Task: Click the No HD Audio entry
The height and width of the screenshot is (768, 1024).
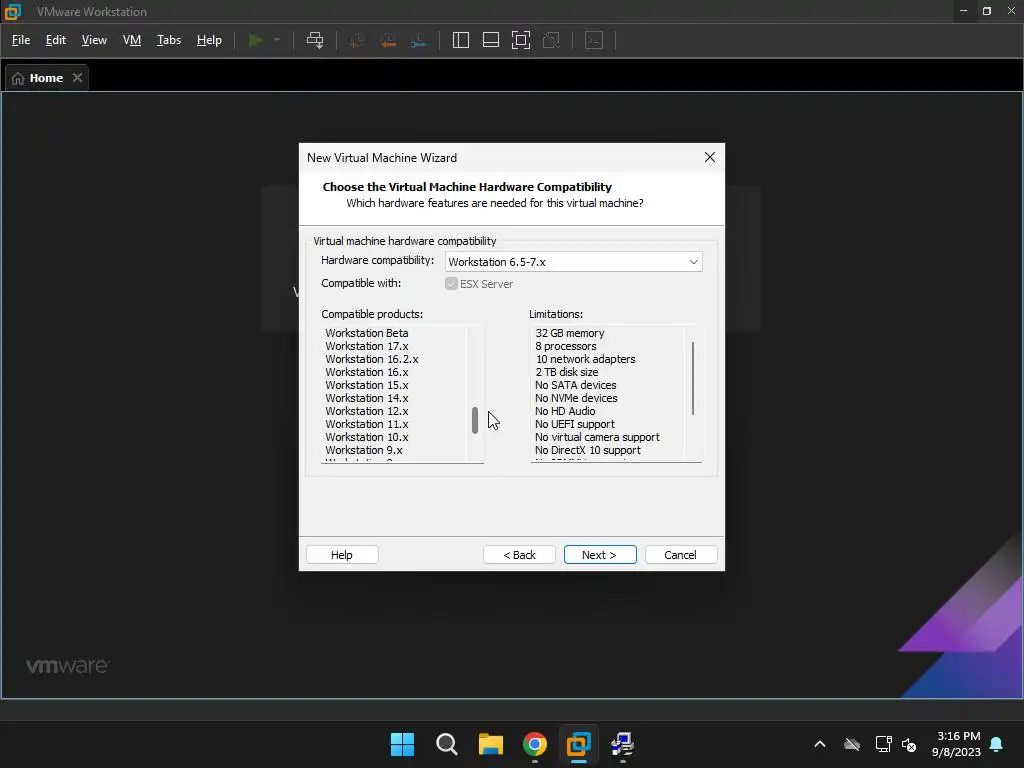Action: click(565, 411)
